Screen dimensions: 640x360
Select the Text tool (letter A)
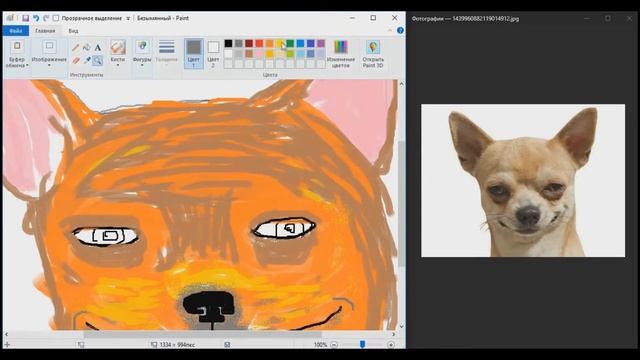click(x=98, y=48)
